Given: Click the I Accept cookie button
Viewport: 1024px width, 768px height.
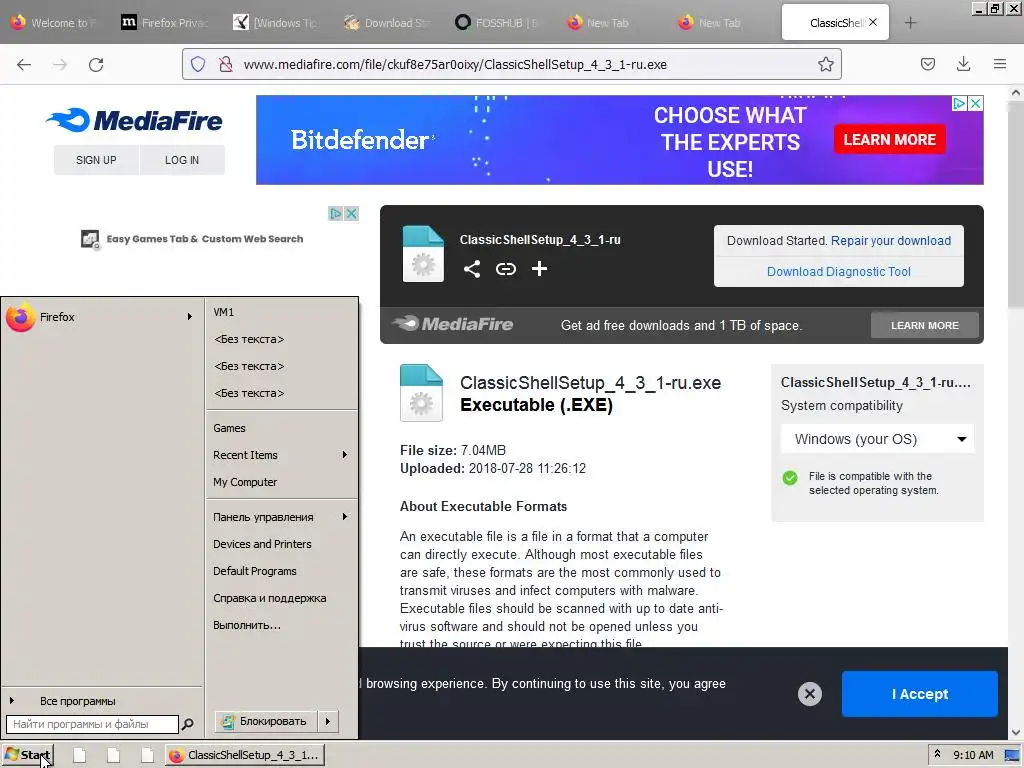Looking at the screenshot, I should pos(920,694).
